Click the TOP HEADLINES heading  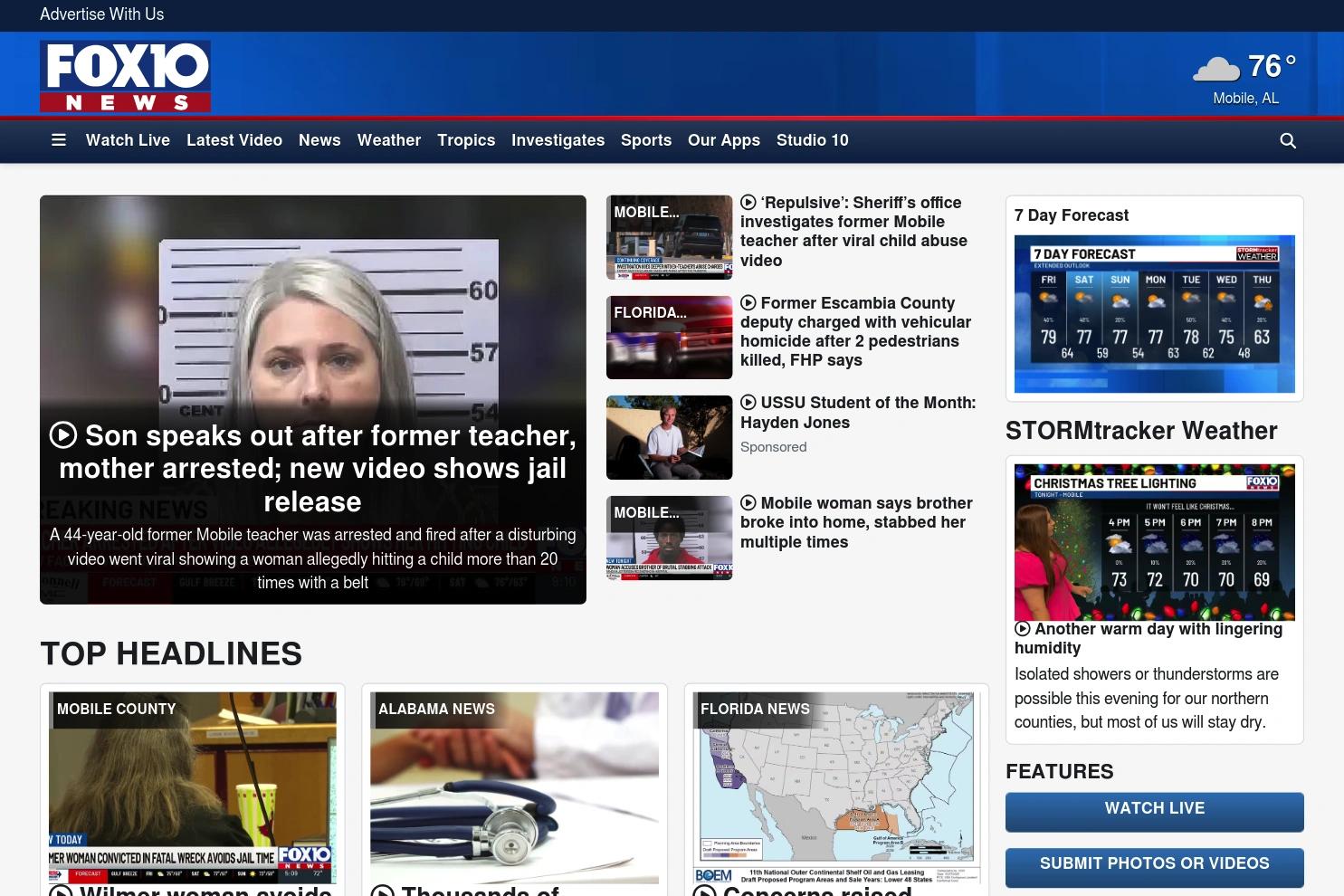point(171,653)
